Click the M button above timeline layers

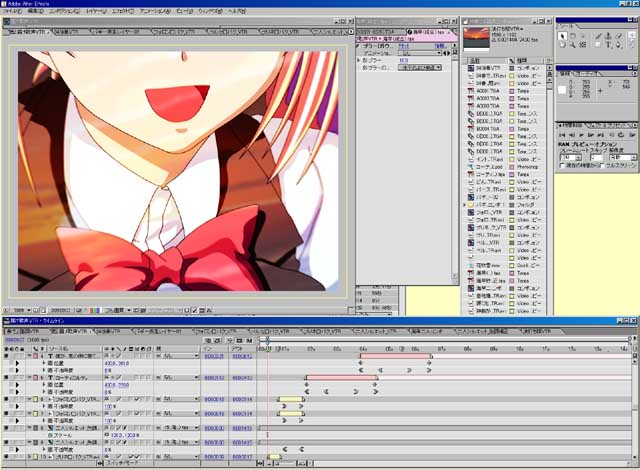[249, 340]
